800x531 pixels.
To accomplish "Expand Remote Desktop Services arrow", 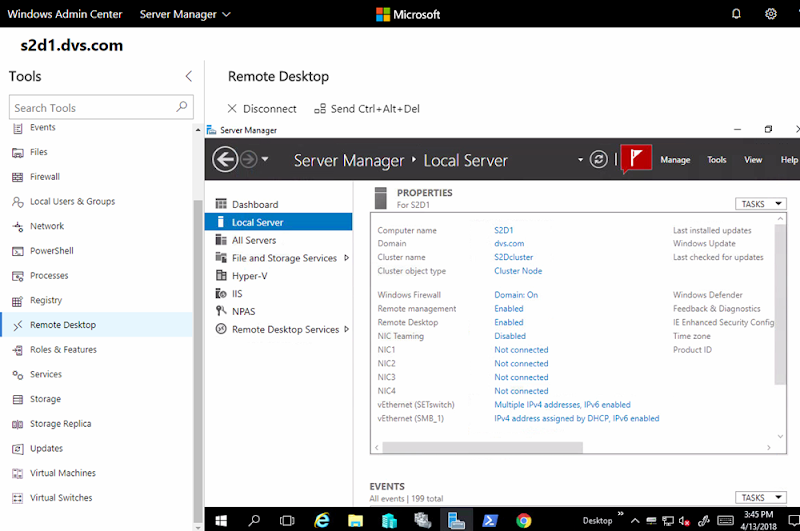I will [x=347, y=329].
